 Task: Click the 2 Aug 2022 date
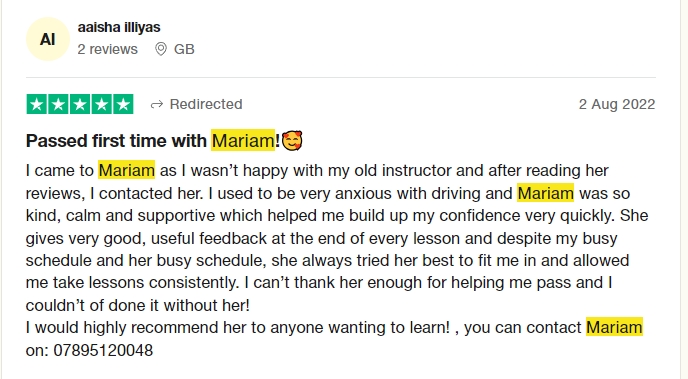tap(617, 104)
